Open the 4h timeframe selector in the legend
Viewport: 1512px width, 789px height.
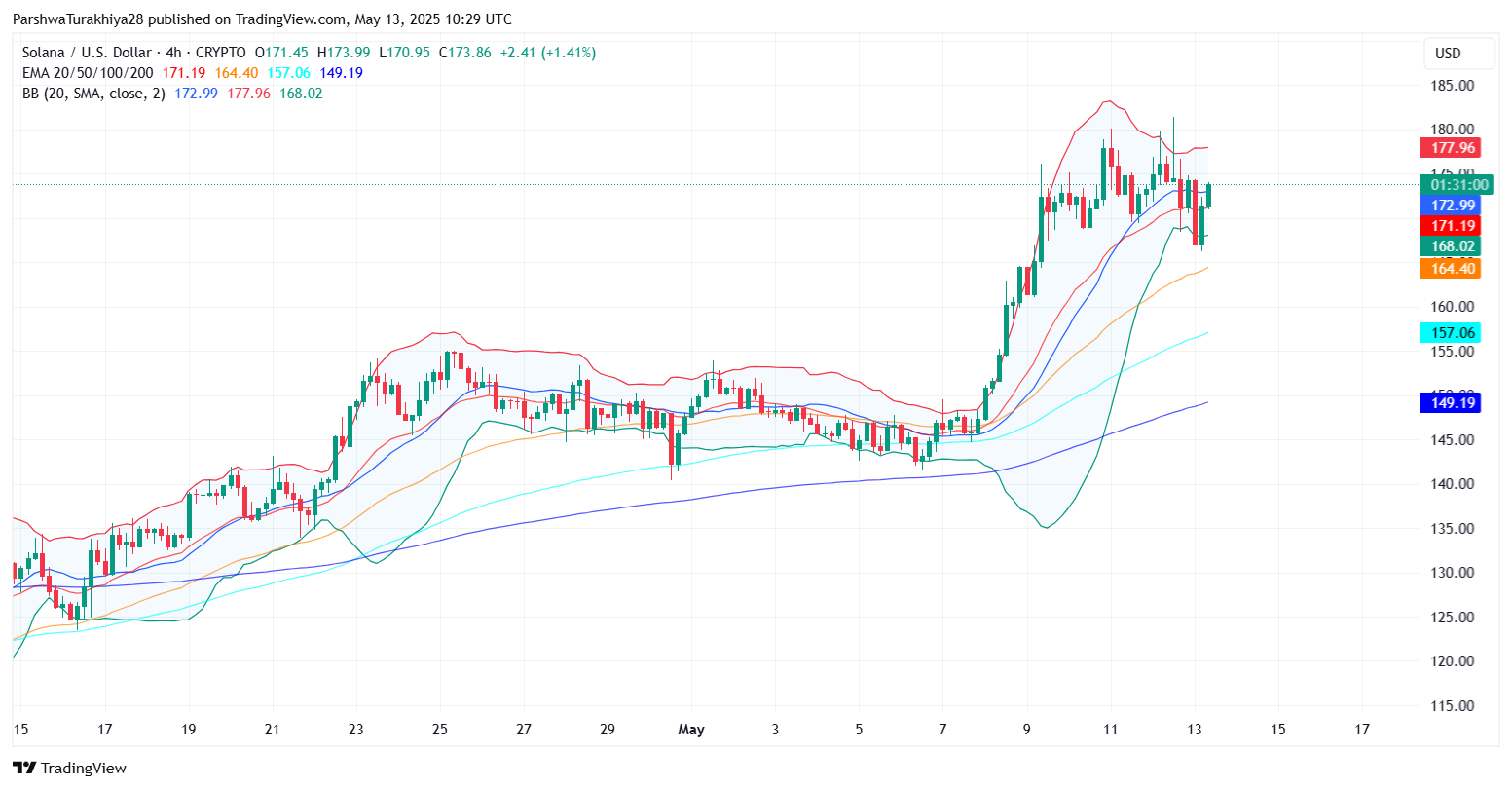coord(173,53)
